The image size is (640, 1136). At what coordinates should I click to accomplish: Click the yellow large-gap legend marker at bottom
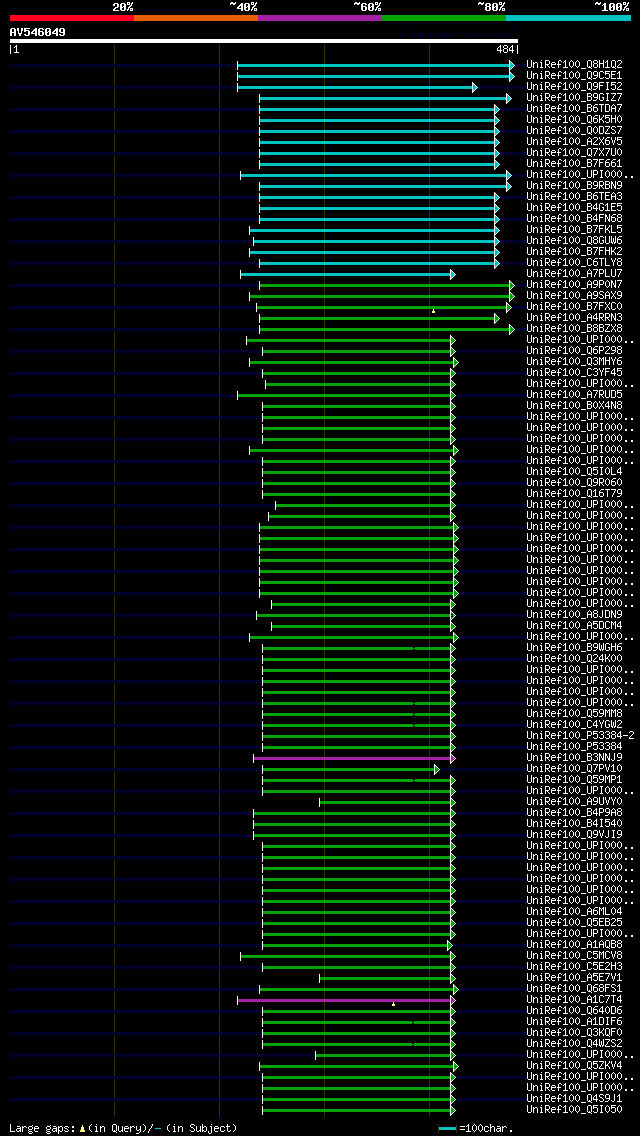pos(83,1129)
